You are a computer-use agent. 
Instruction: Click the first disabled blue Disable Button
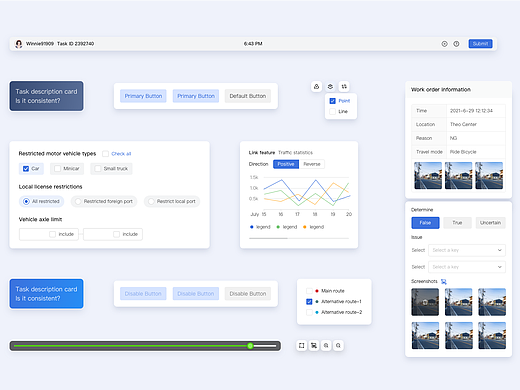click(143, 294)
